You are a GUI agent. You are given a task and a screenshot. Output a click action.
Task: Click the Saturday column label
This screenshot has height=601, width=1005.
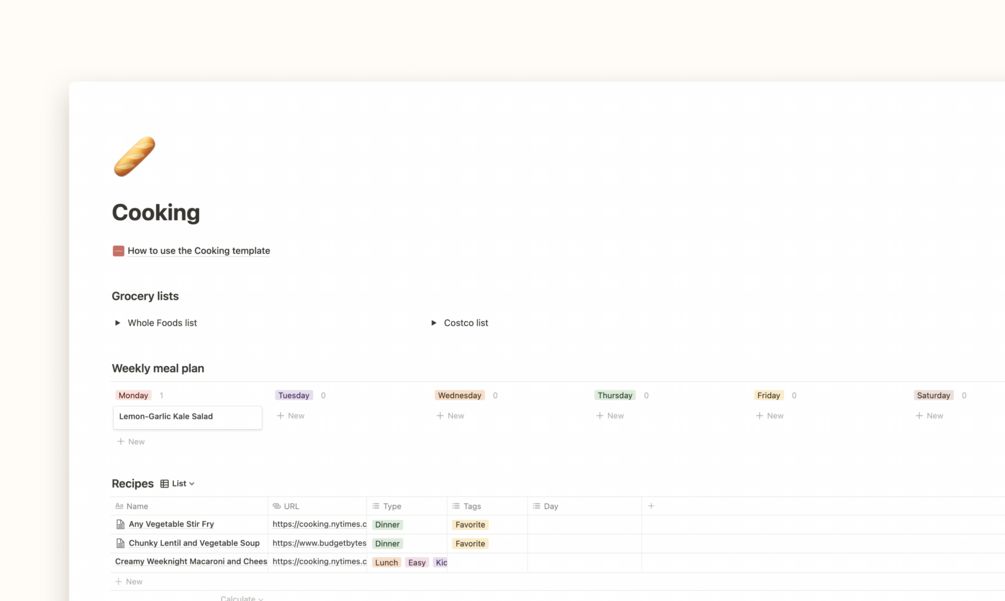[933, 395]
